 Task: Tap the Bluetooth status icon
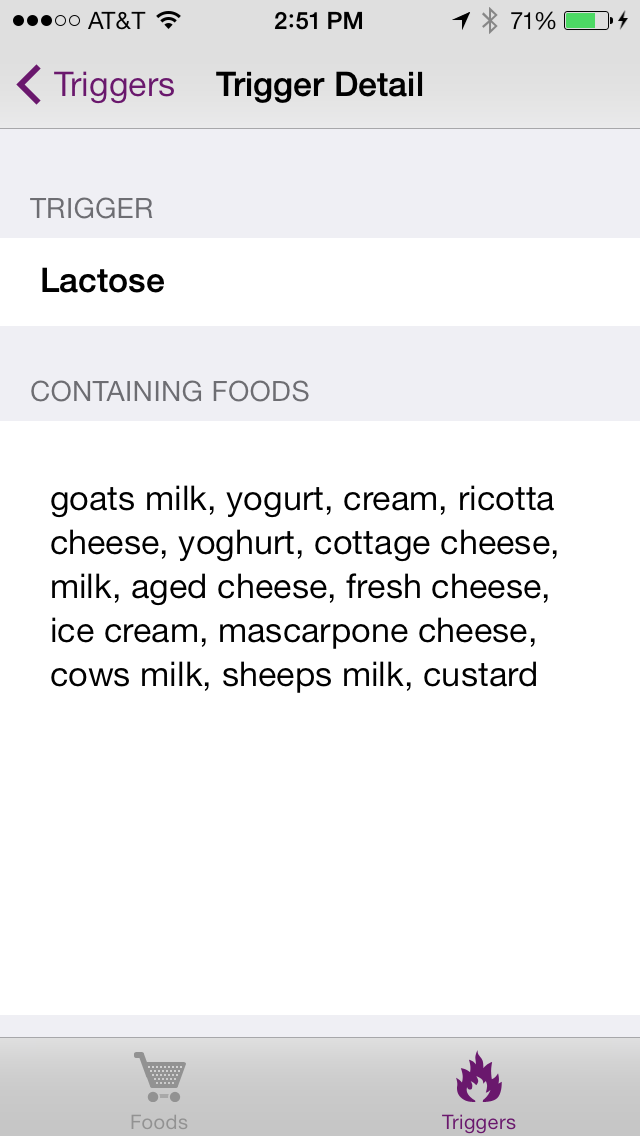point(489,20)
